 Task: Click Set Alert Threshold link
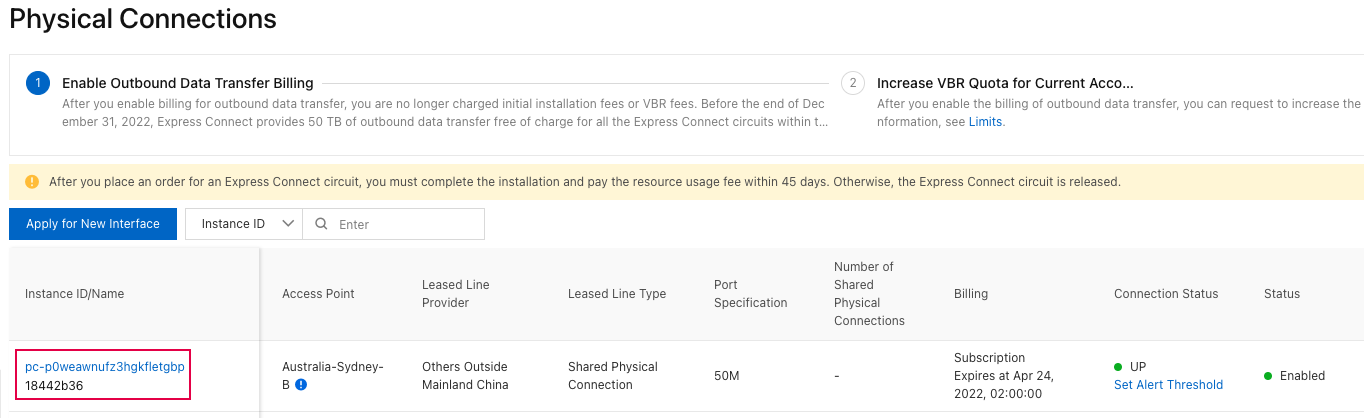[1168, 385]
